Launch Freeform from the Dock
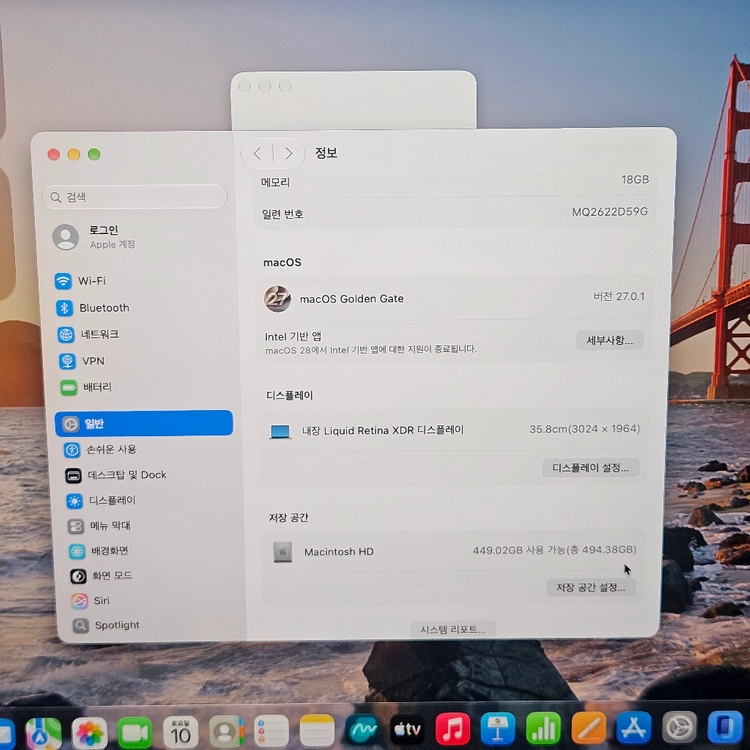This screenshot has width=750, height=750. (362, 730)
